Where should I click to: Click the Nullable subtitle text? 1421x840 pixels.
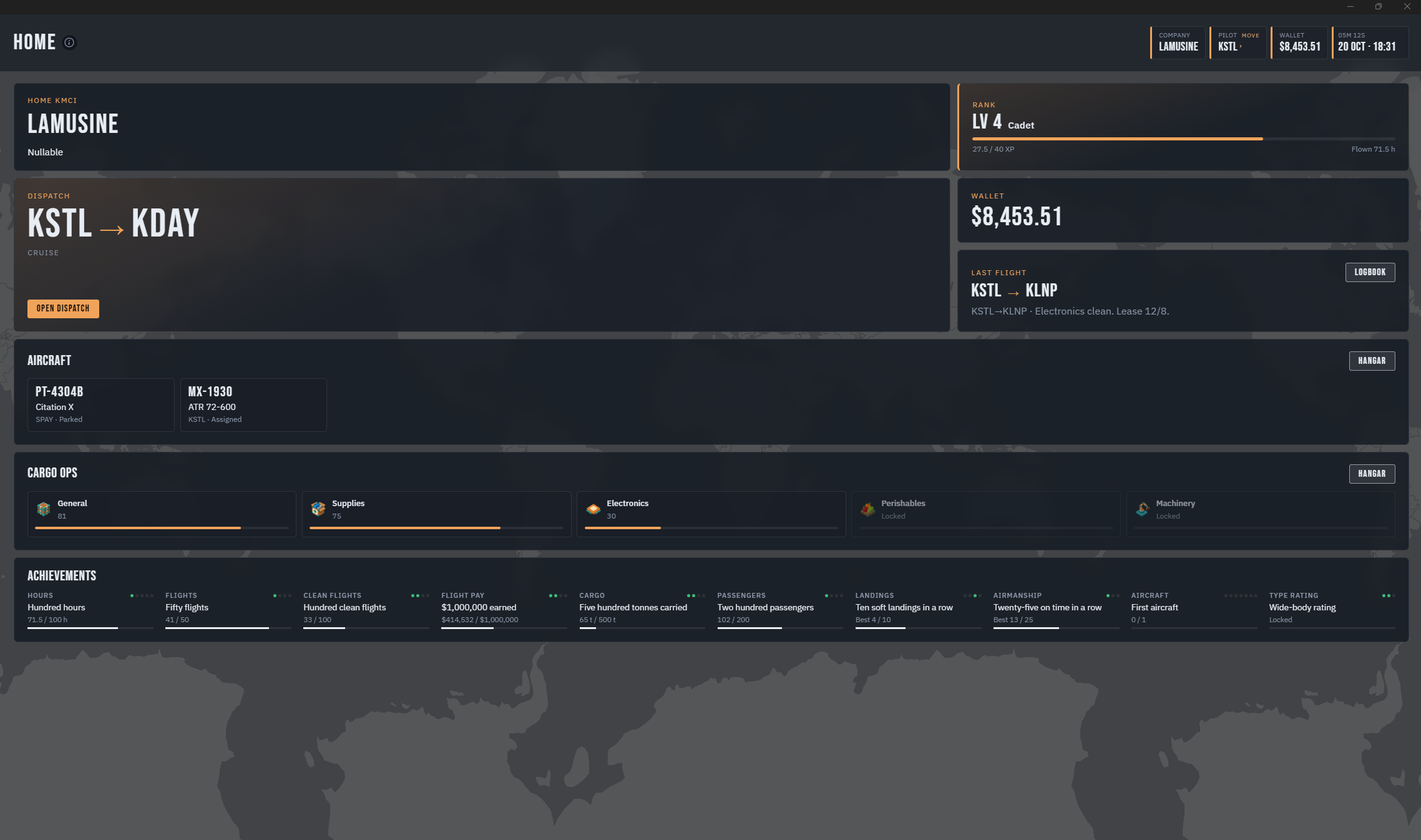point(45,152)
